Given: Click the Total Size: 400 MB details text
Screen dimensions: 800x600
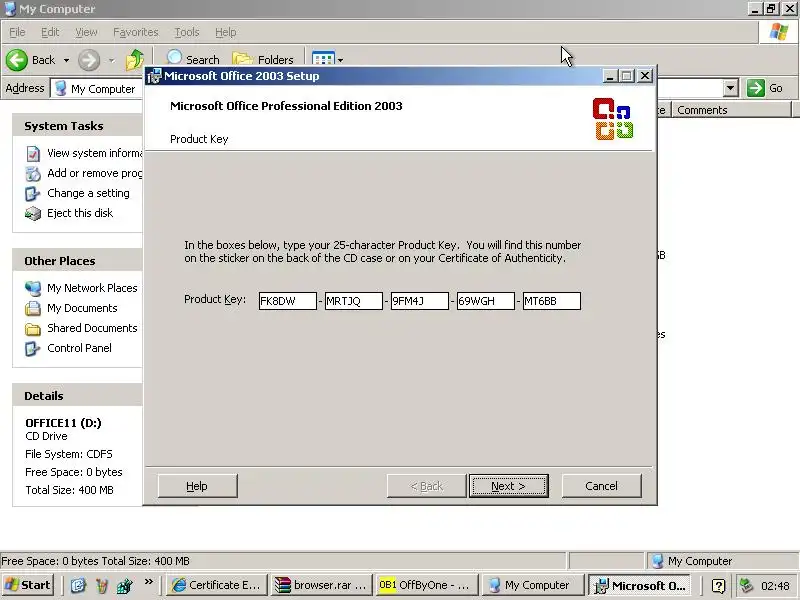Looking at the screenshot, I should 69,490.
